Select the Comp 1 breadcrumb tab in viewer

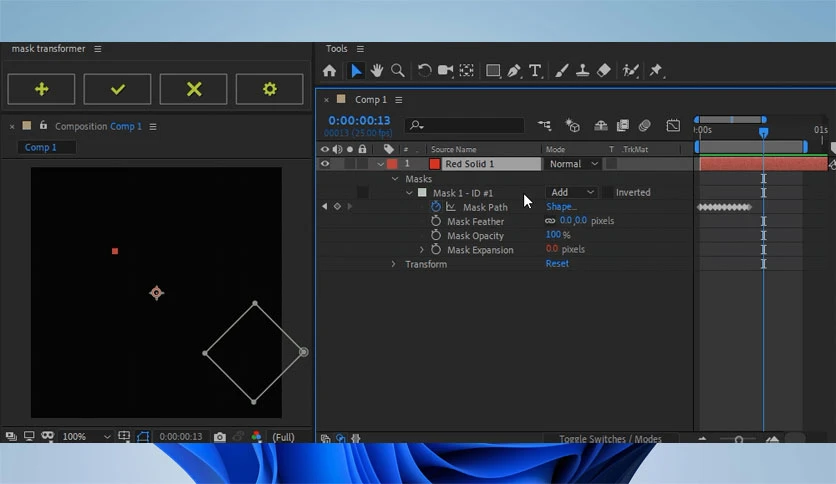(41, 148)
